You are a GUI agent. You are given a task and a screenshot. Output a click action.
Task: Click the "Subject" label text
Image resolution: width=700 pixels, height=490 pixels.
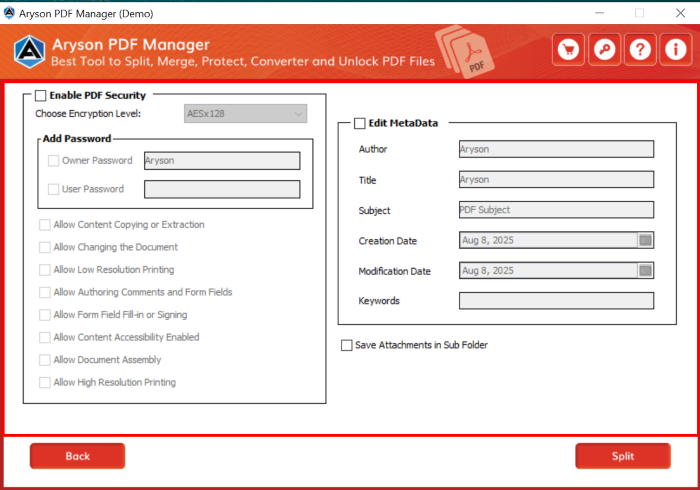tap(375, 211)
